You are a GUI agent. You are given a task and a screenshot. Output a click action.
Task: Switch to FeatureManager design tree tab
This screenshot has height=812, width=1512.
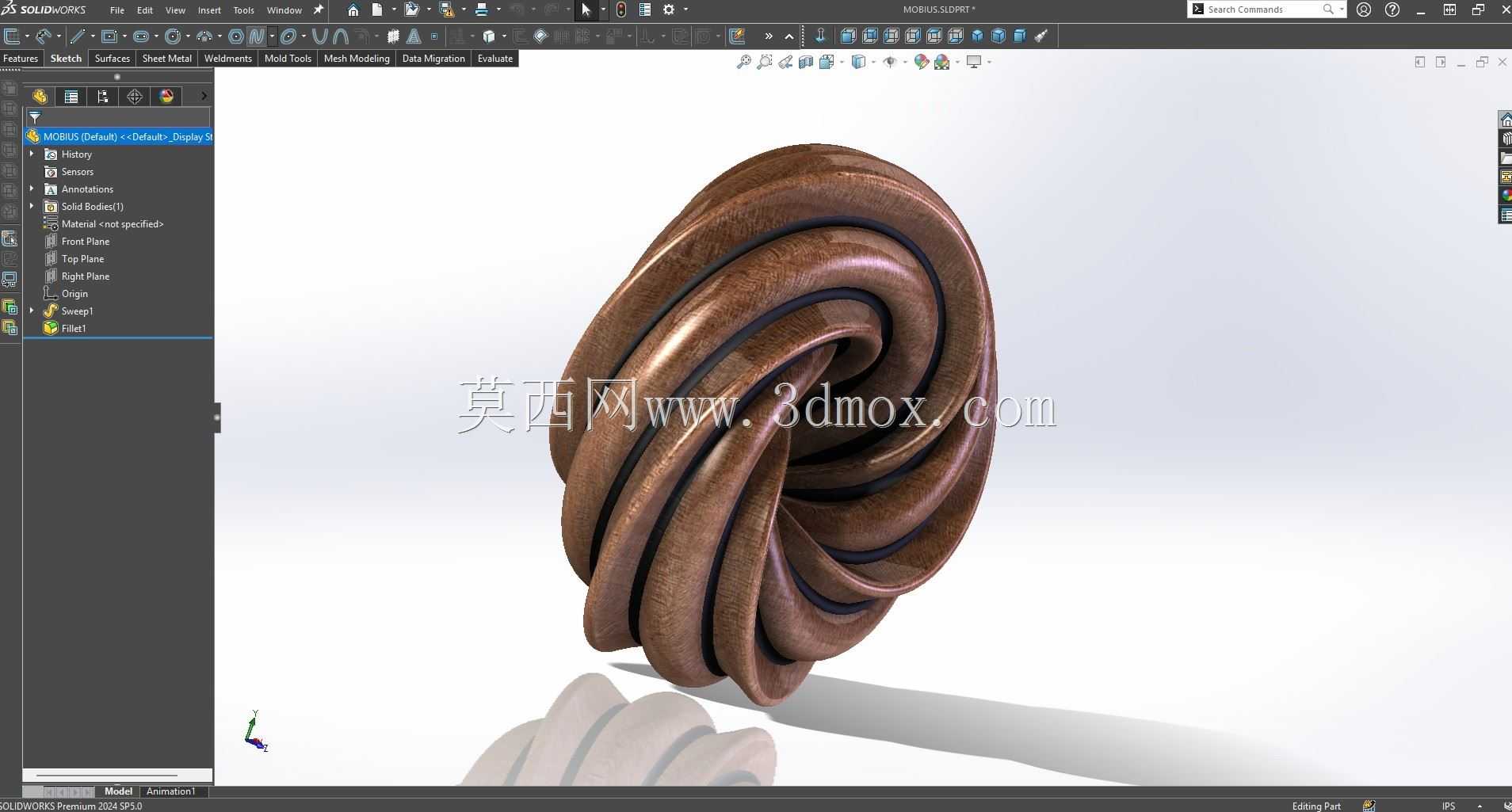40,97
